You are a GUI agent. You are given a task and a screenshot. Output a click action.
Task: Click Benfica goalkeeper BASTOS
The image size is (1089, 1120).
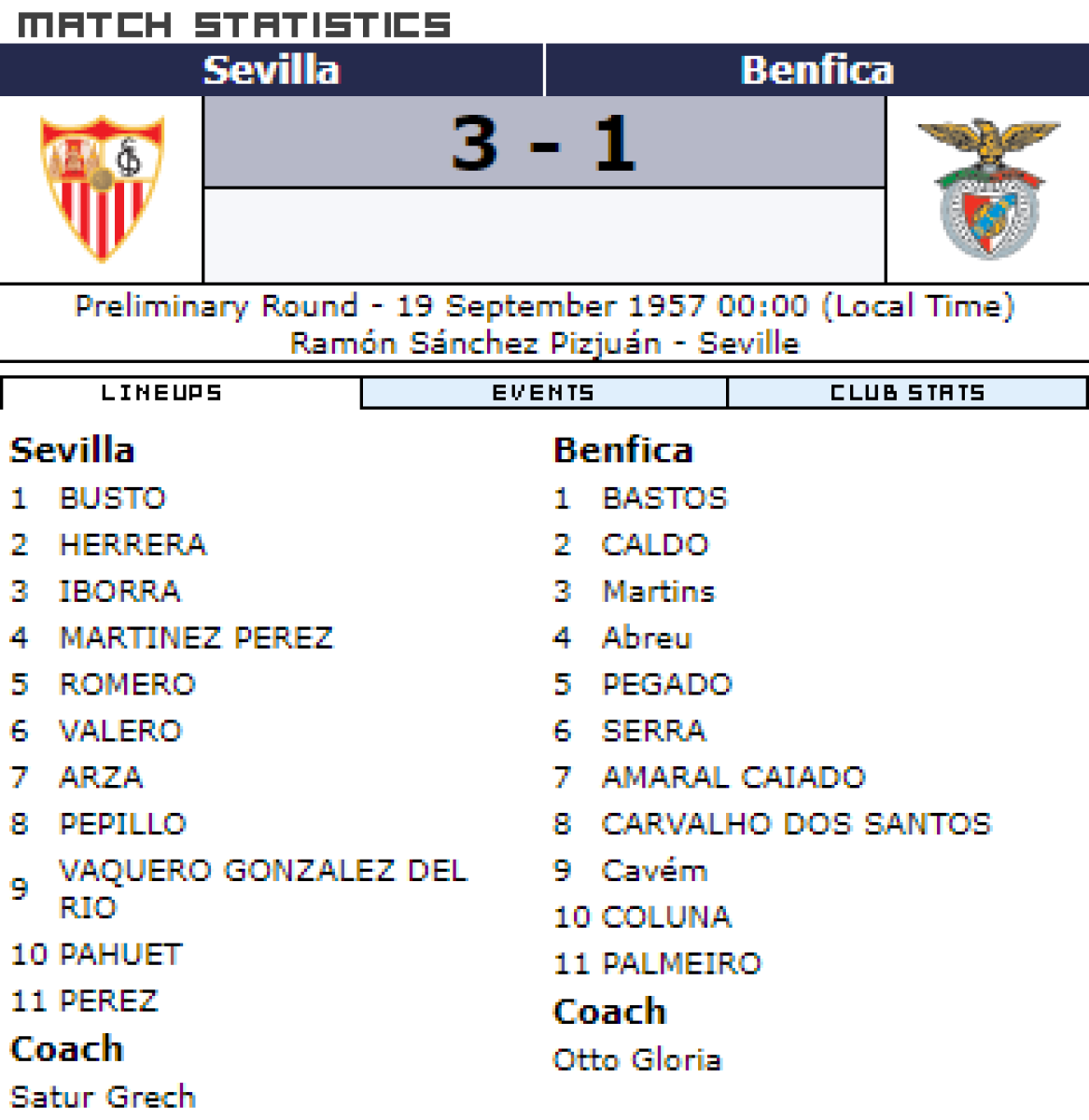click(x=664, y=497)
